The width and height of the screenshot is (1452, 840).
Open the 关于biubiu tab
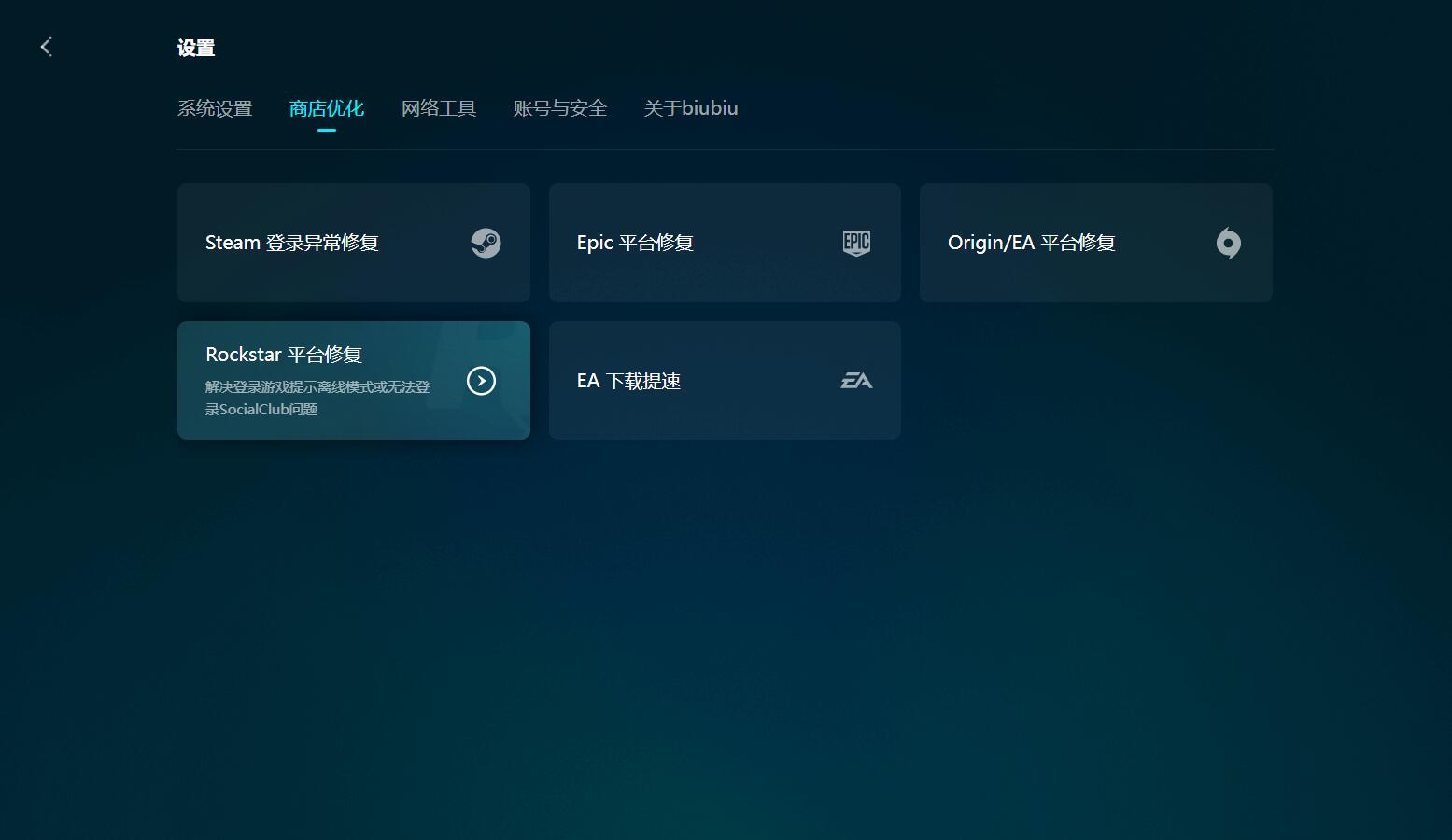691,108
